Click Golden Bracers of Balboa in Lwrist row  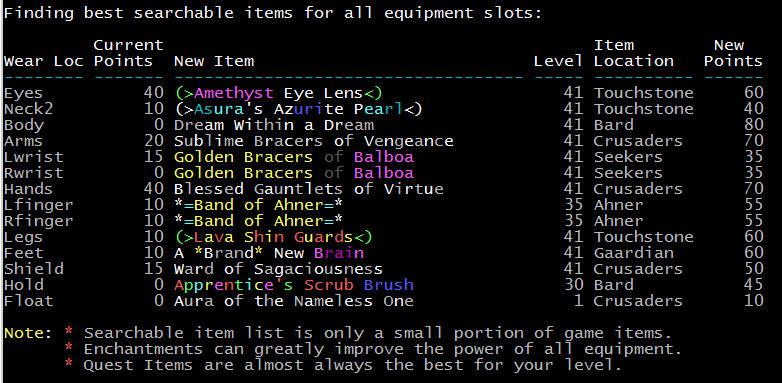tap(294, 157)
